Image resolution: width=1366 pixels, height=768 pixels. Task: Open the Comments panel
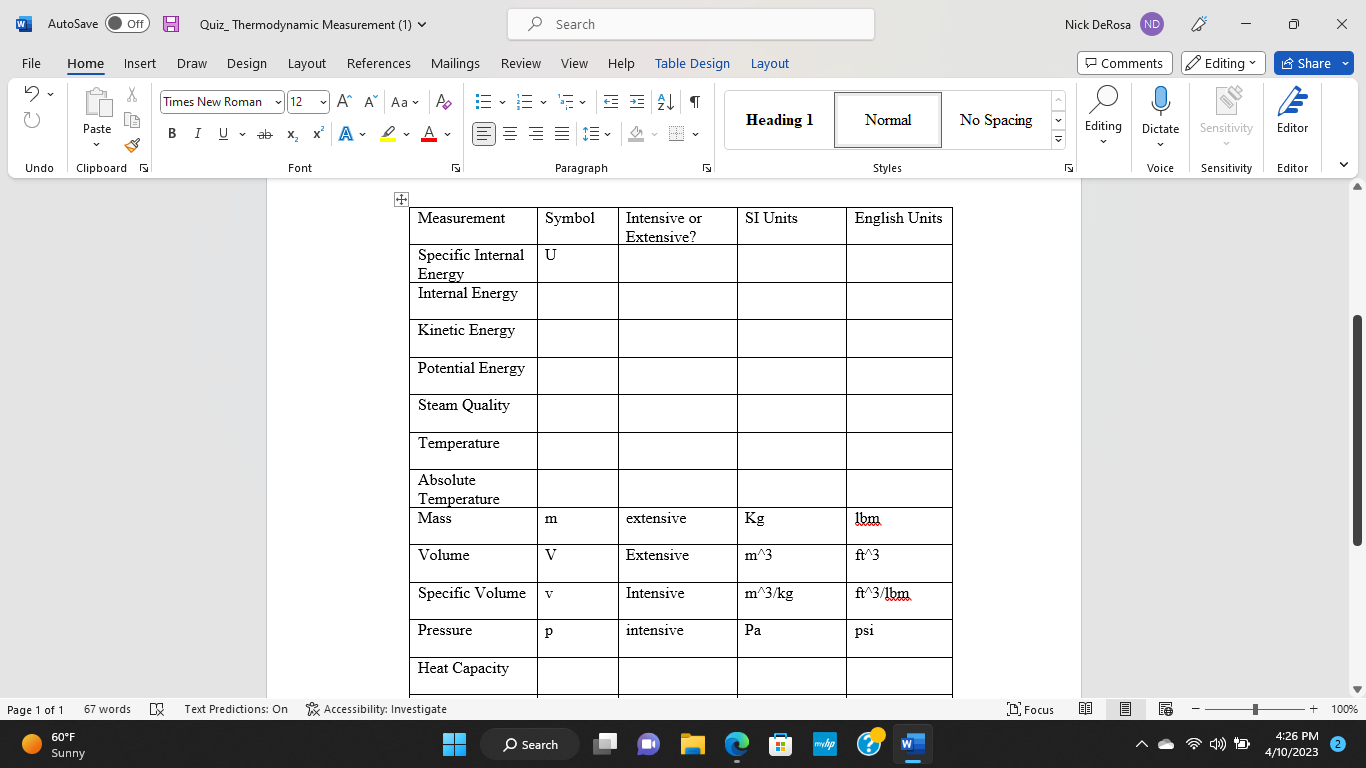[x=1124, y=62]
